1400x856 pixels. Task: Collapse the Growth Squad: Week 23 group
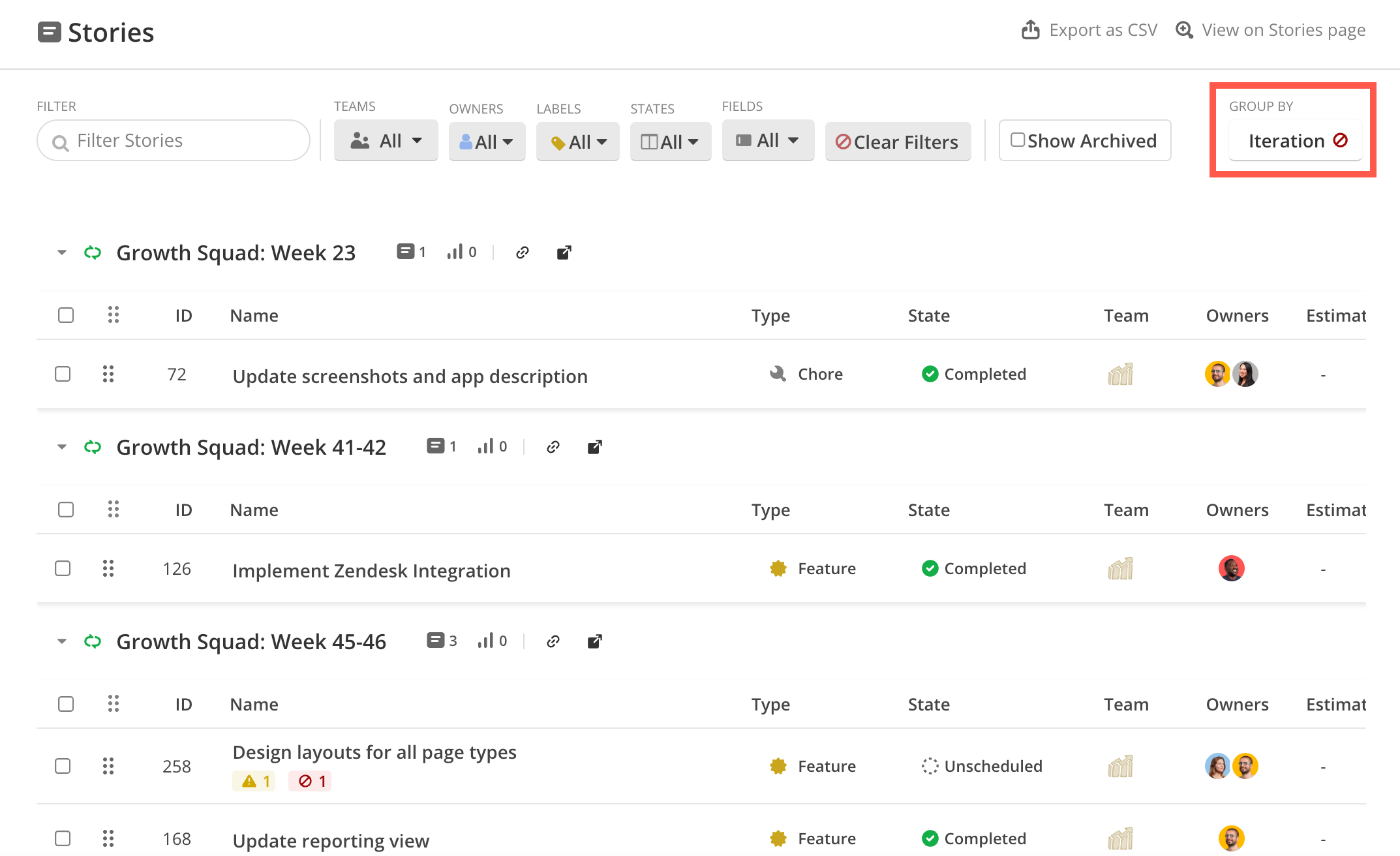tap(62, 252)
